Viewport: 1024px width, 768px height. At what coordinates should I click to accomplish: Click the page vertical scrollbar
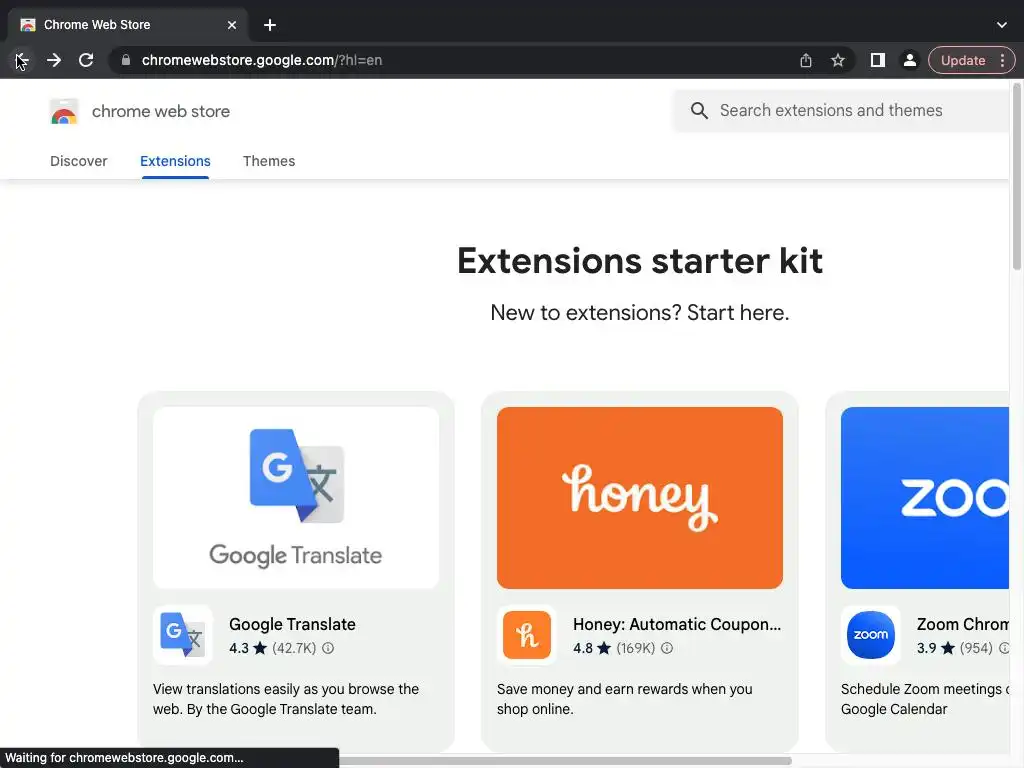1016,176
